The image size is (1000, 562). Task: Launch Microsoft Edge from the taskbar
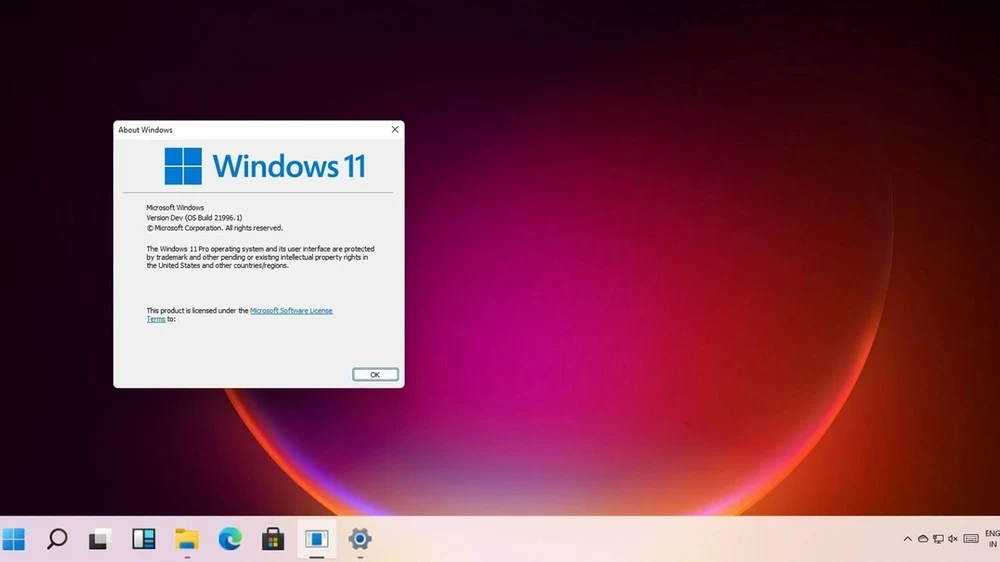(x=230, y=539)
